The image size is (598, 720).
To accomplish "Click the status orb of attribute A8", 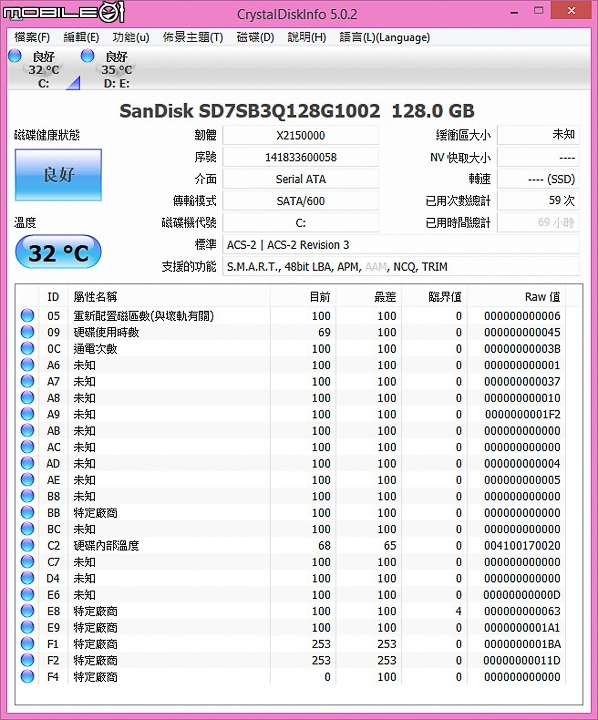I will coord(28,398).
